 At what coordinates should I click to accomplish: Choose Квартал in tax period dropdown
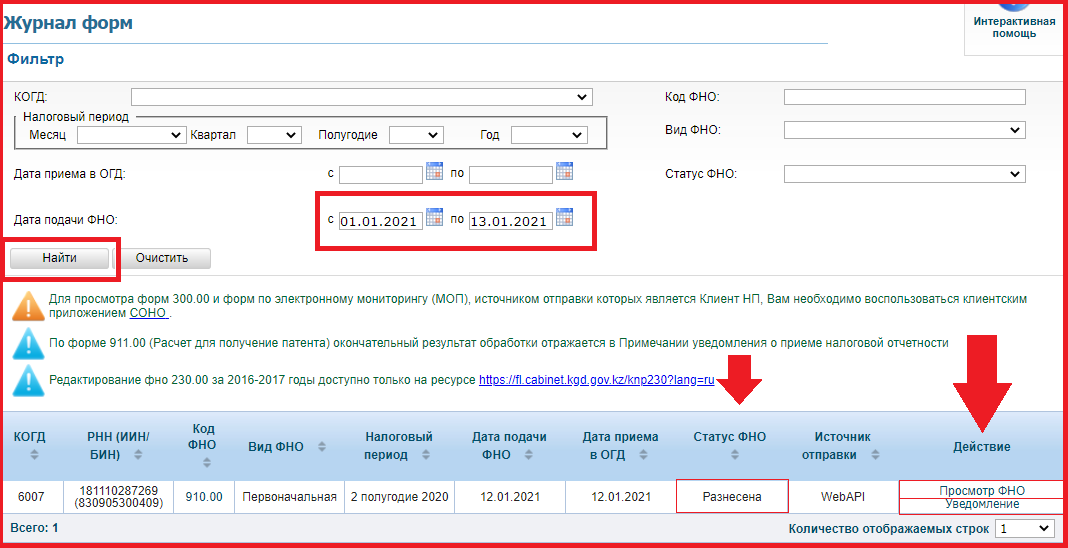273,135
